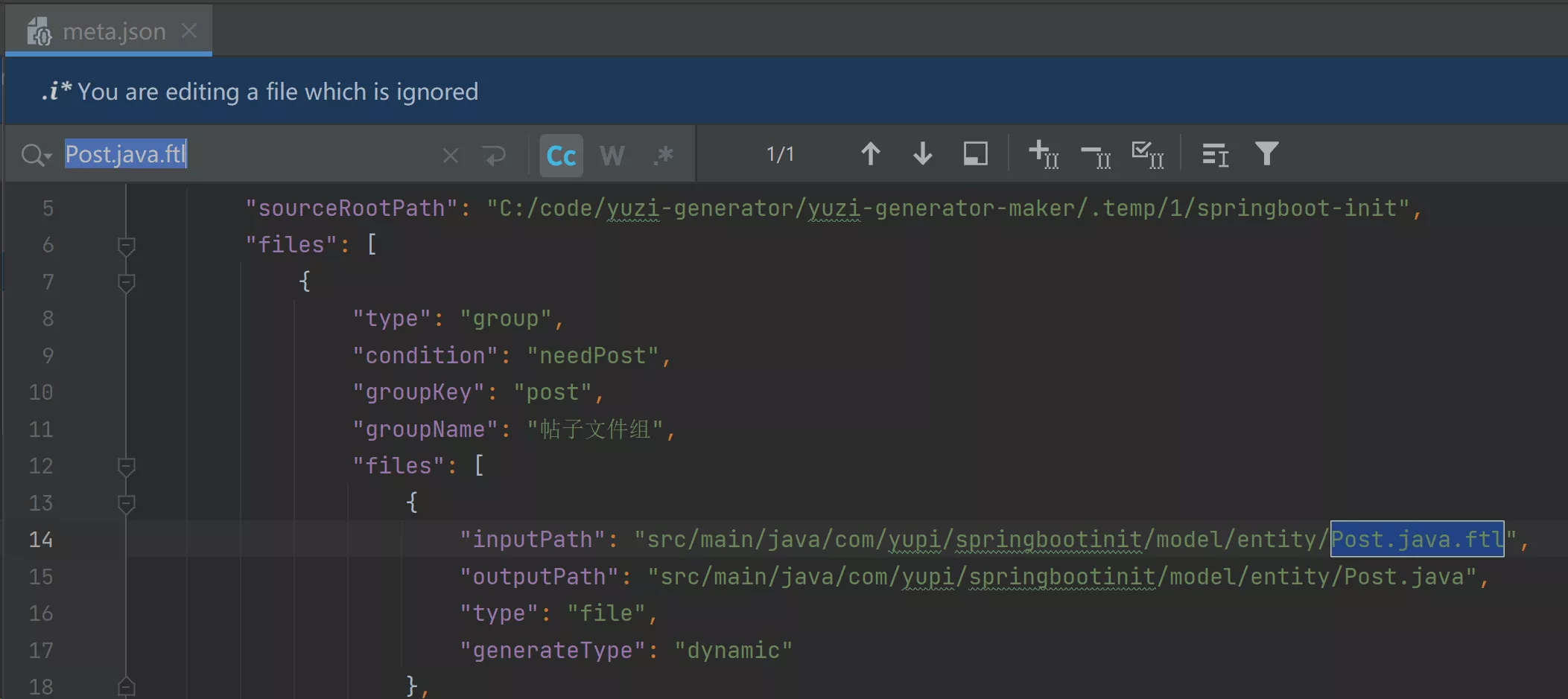Click the "post" value on line 10

tap(552, 392)
